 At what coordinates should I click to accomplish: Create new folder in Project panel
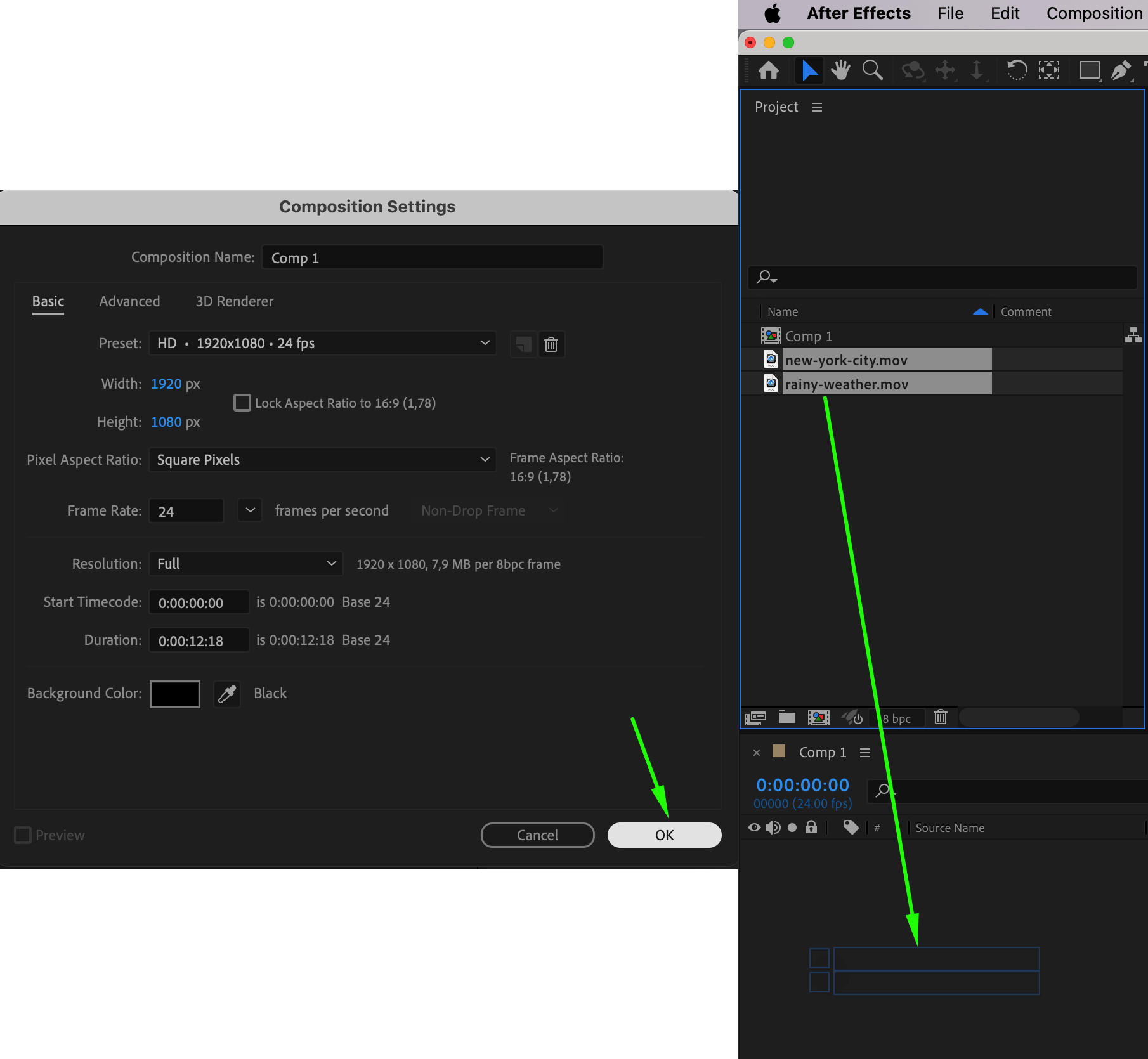coord(787,717)
